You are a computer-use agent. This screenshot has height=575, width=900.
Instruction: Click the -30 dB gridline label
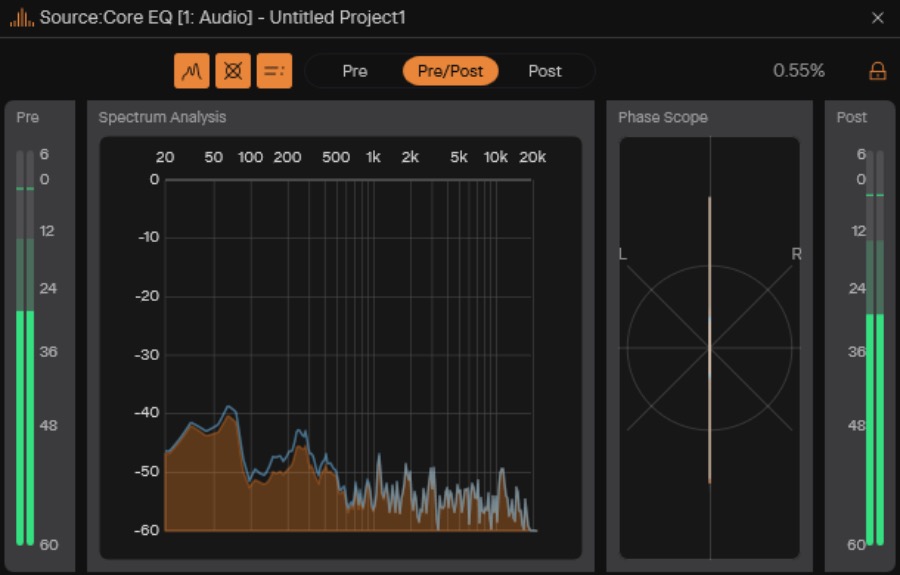coord(147,355)
